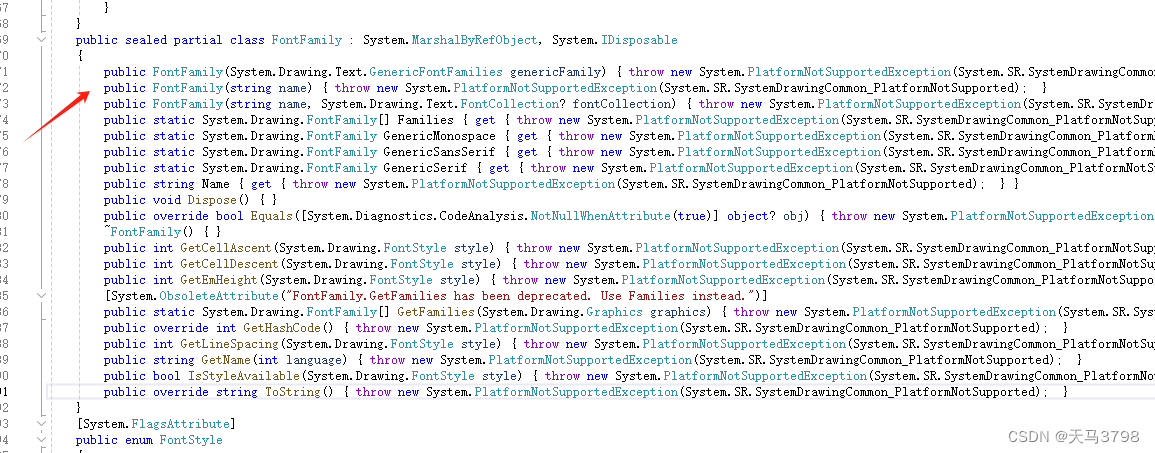1155x453 pixels.
Task: Click the 'void' keyword before Dispose
Action: point(166,200)
